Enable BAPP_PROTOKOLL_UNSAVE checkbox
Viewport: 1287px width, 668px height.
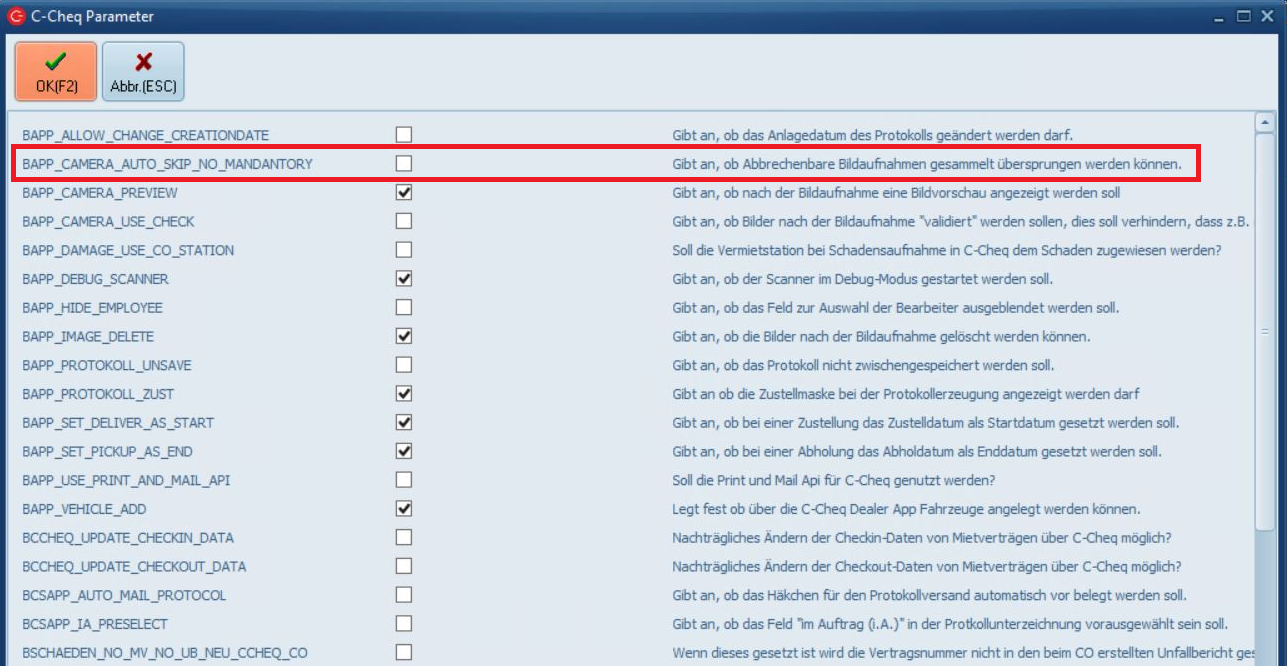click(x=404, y=365)
